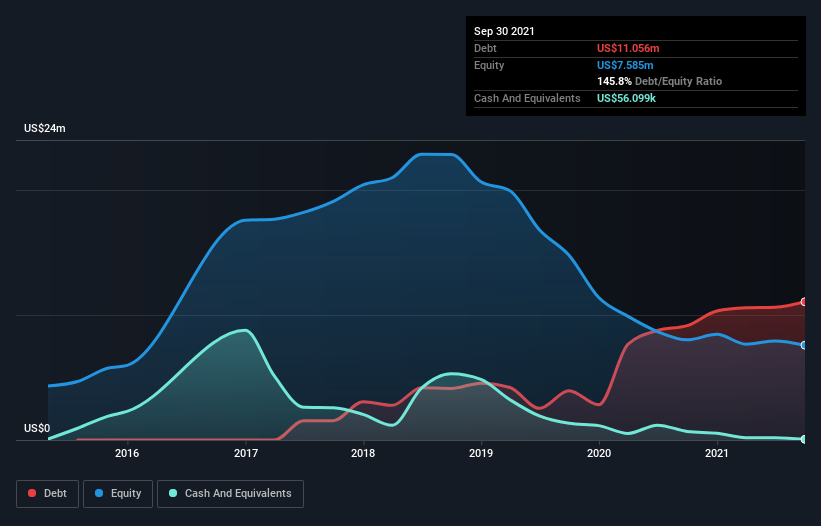Viewport: 821px width, 526px height.
Task: Click the US$7.585m equity value
Action: (625, 65)
